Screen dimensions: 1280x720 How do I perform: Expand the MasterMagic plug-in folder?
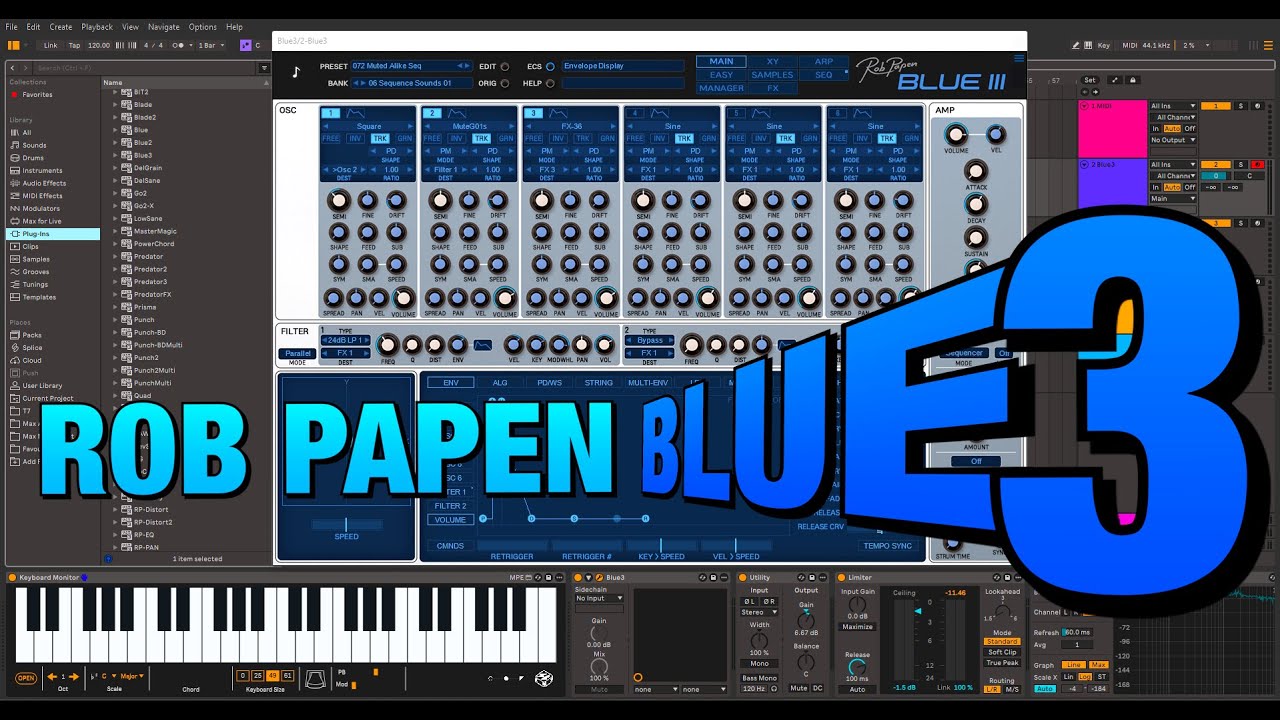pyautogui.click(x=115, y=231)
